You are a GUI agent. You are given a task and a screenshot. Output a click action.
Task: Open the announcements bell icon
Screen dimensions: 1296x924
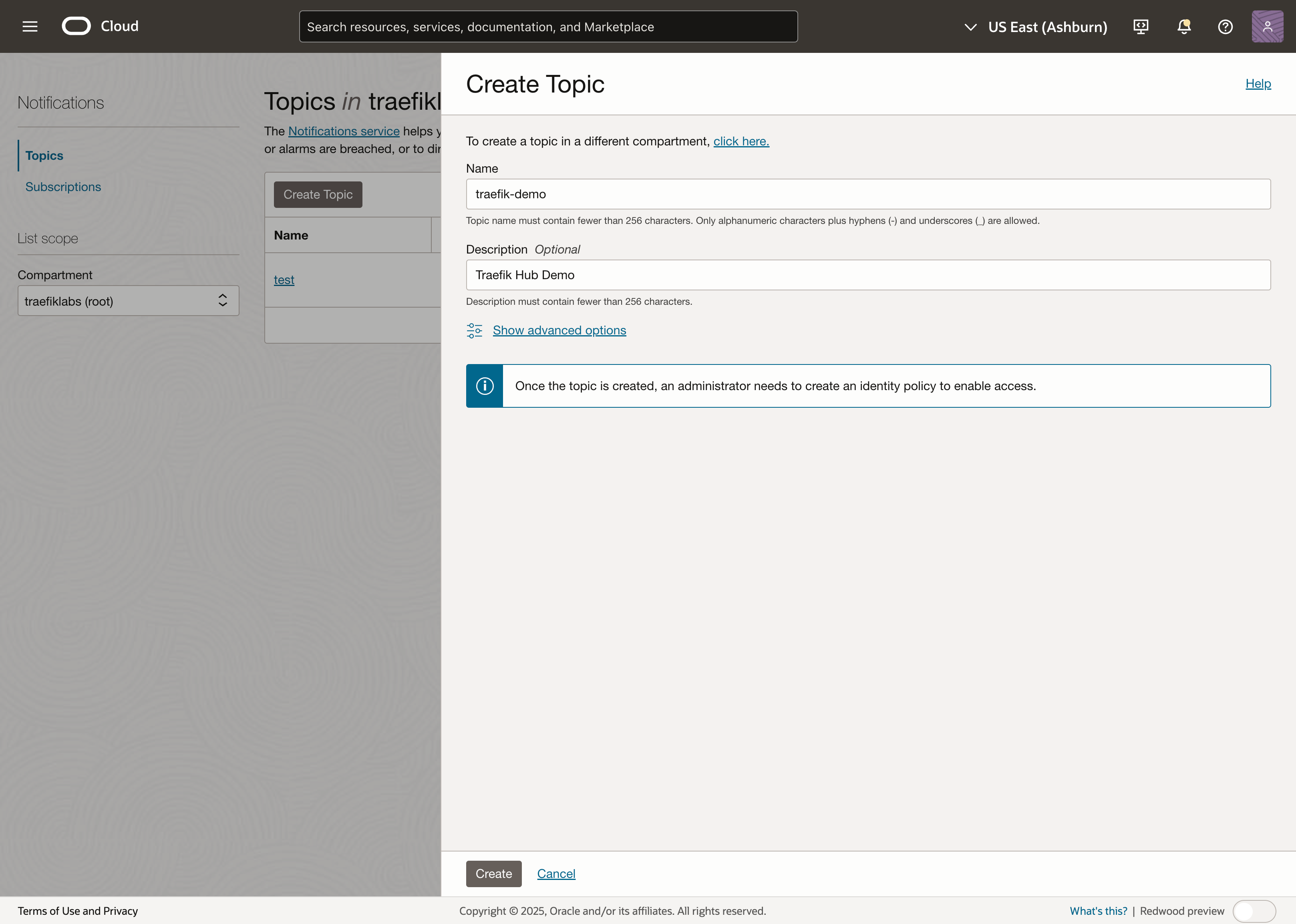tap(1184, 27)
